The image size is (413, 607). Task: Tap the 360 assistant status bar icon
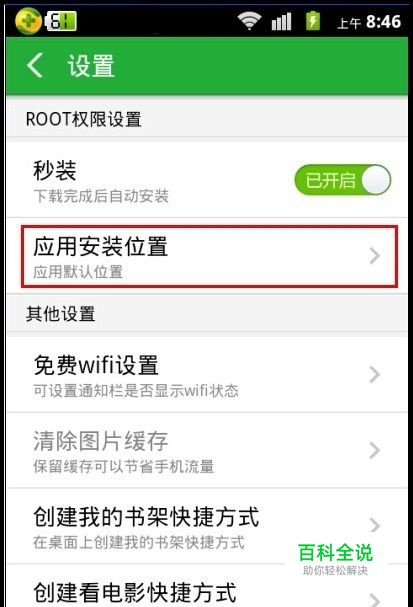28,20
